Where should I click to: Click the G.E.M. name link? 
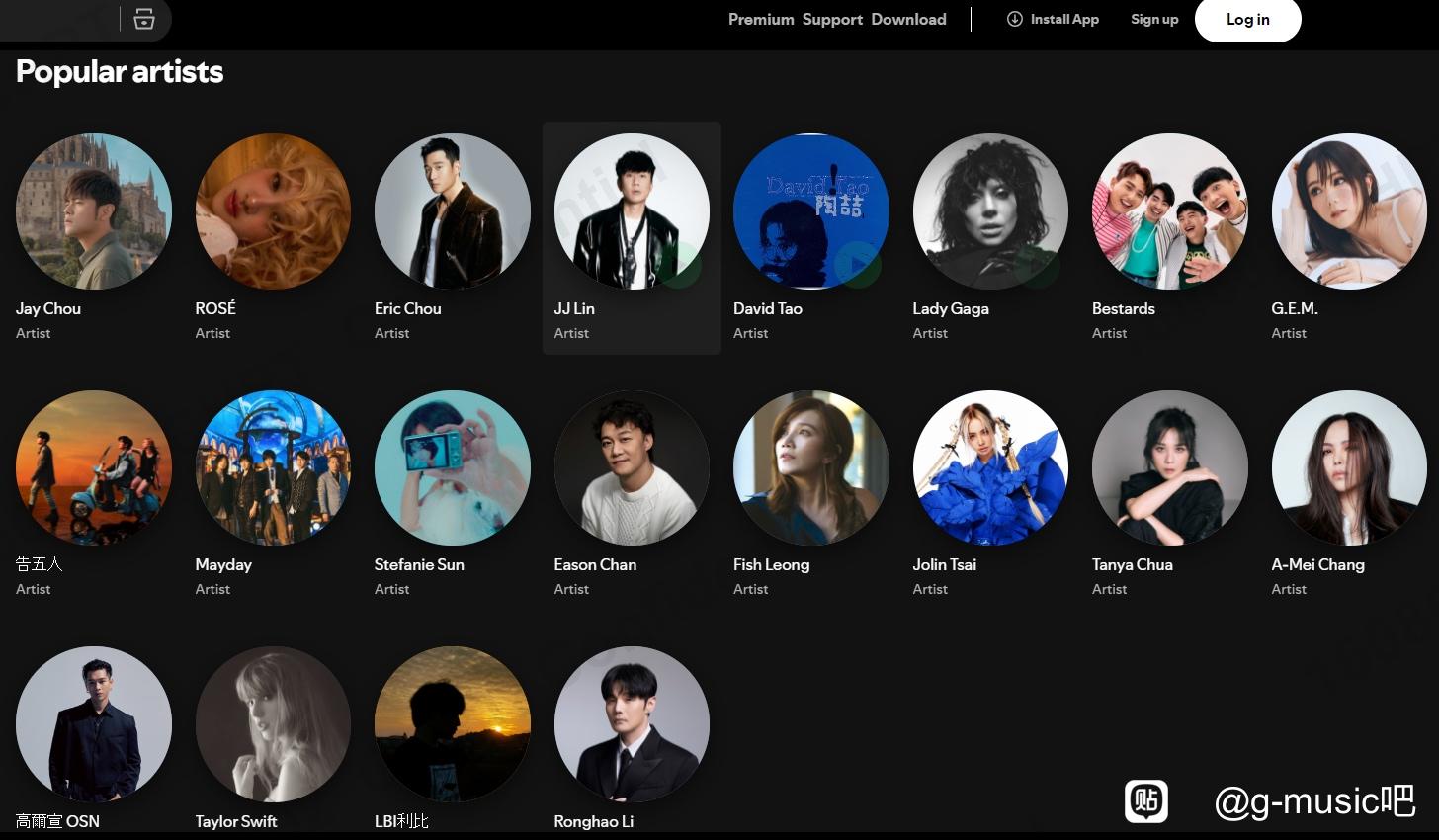1295,308
